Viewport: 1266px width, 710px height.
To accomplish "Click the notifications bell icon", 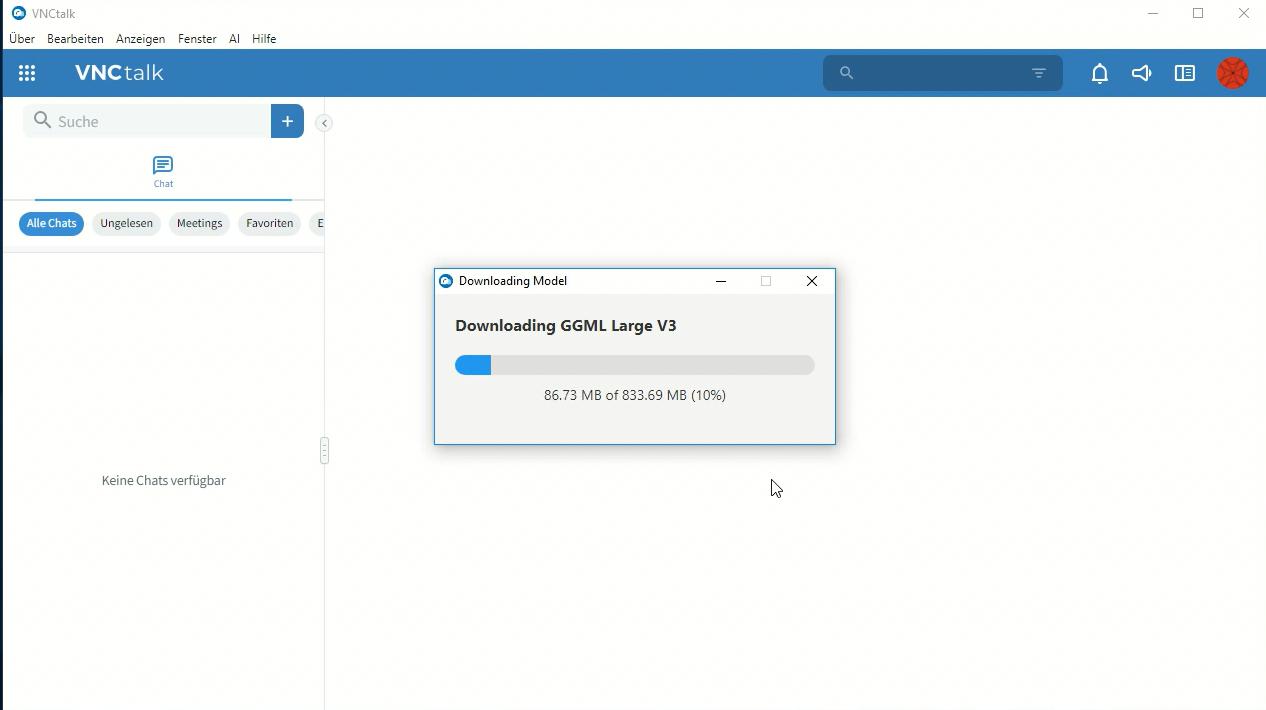I will (1100, 73).
